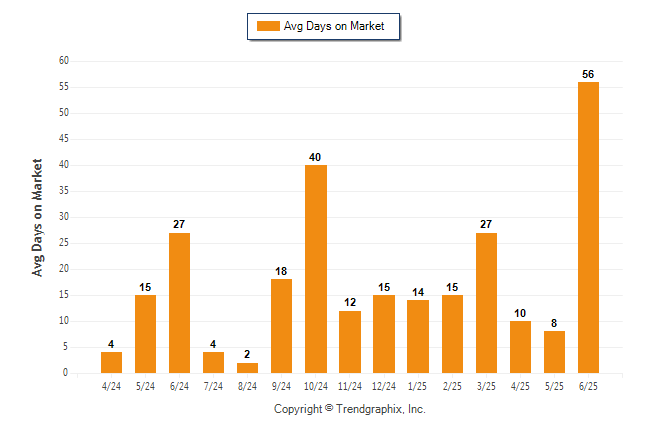Click the 3/25 bar valued at 27
646x434 pixels.
coord(486,303)
